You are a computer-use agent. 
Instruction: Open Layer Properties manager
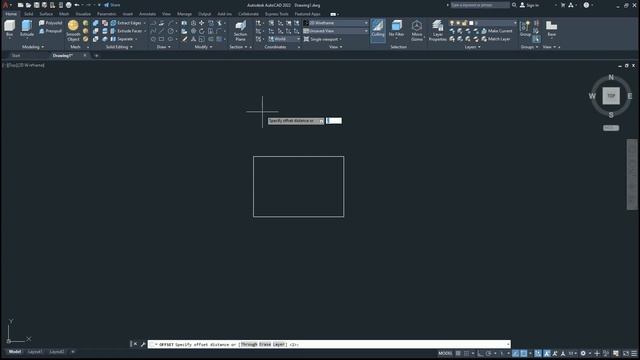tap(438, 31)
